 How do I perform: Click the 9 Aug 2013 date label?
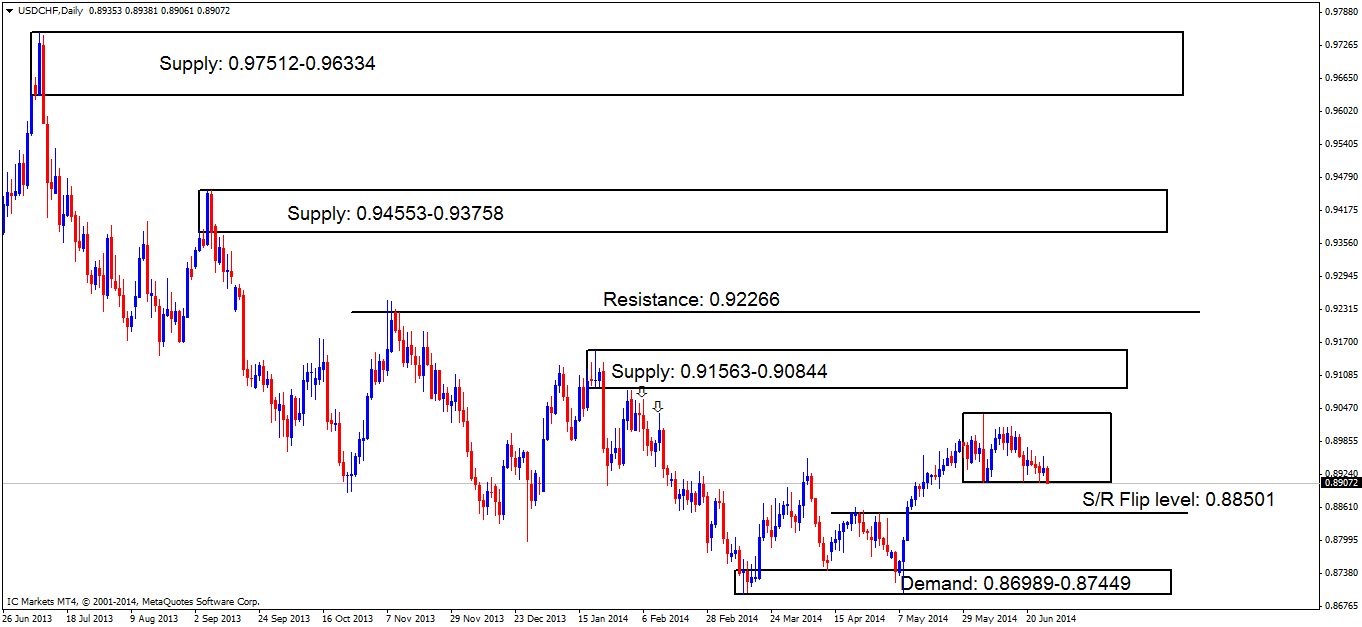pos(154,619)
